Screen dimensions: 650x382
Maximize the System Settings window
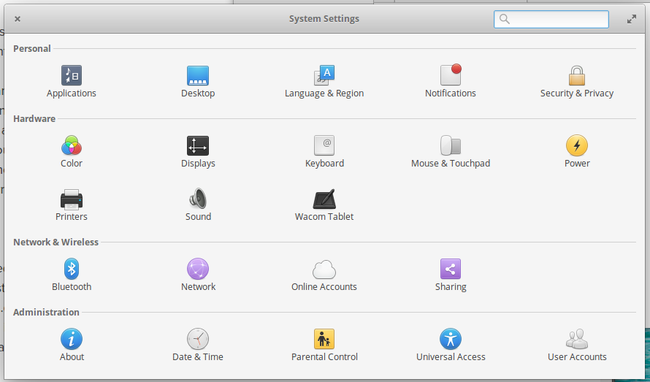(631, 19)
